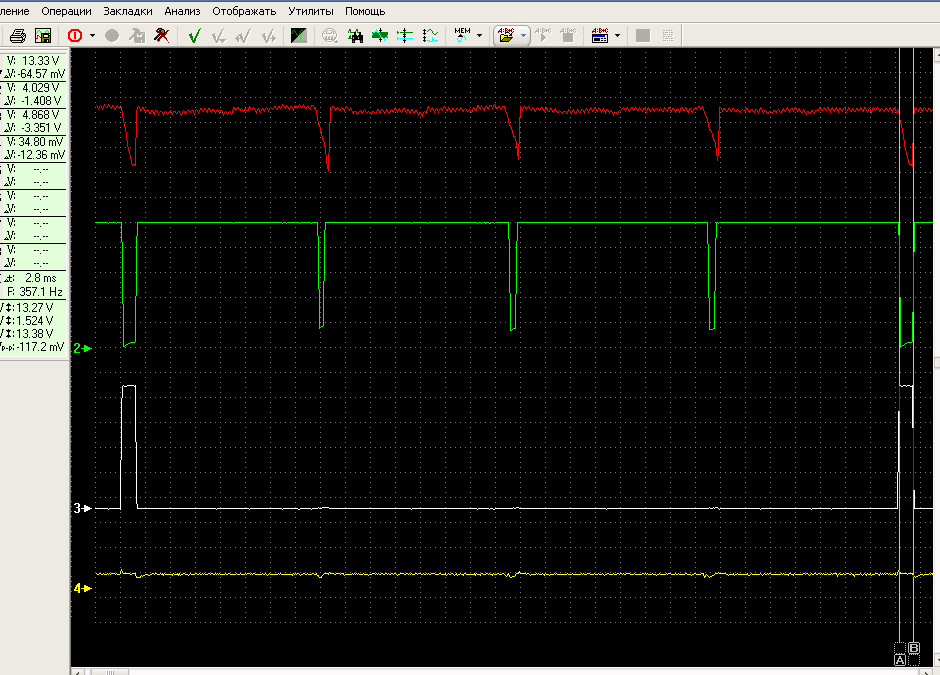The image size is (940, 675).
Task: Click the green checkmark toolbar icon
Action: click(194, 35)
